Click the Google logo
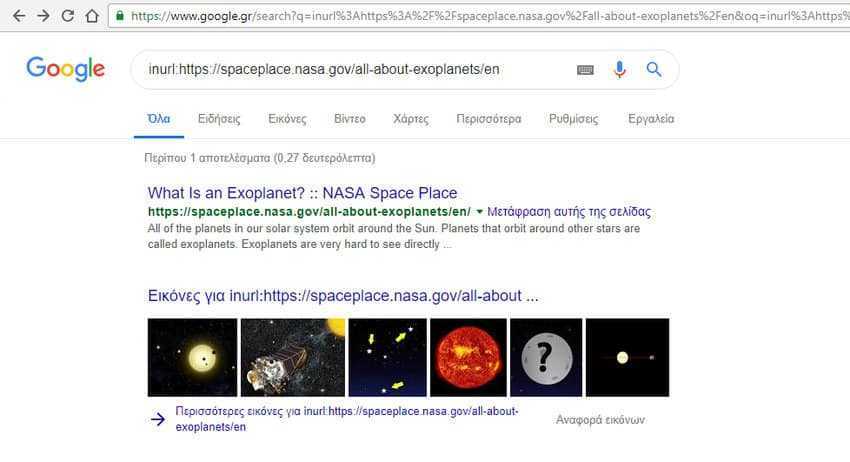 [x=66, y=69]
